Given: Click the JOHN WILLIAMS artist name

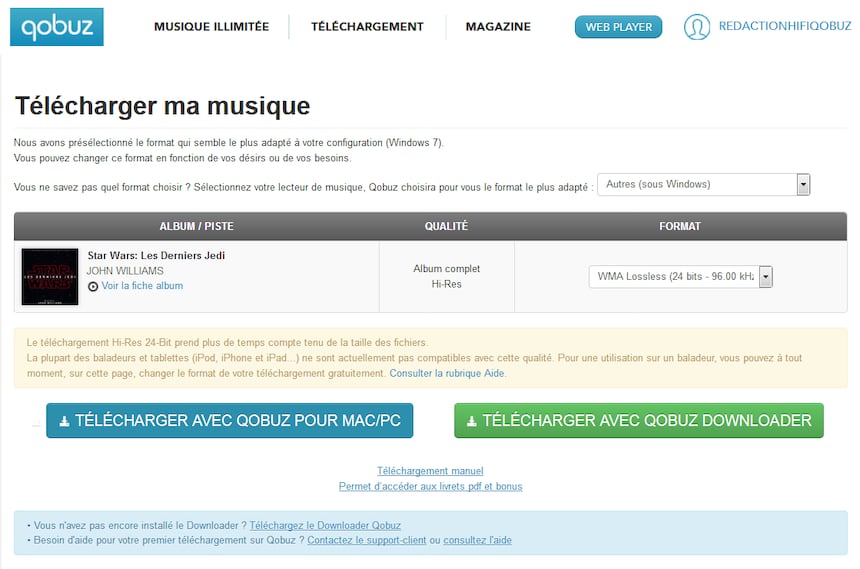Looking at the screenshot, I should point(125,271).
